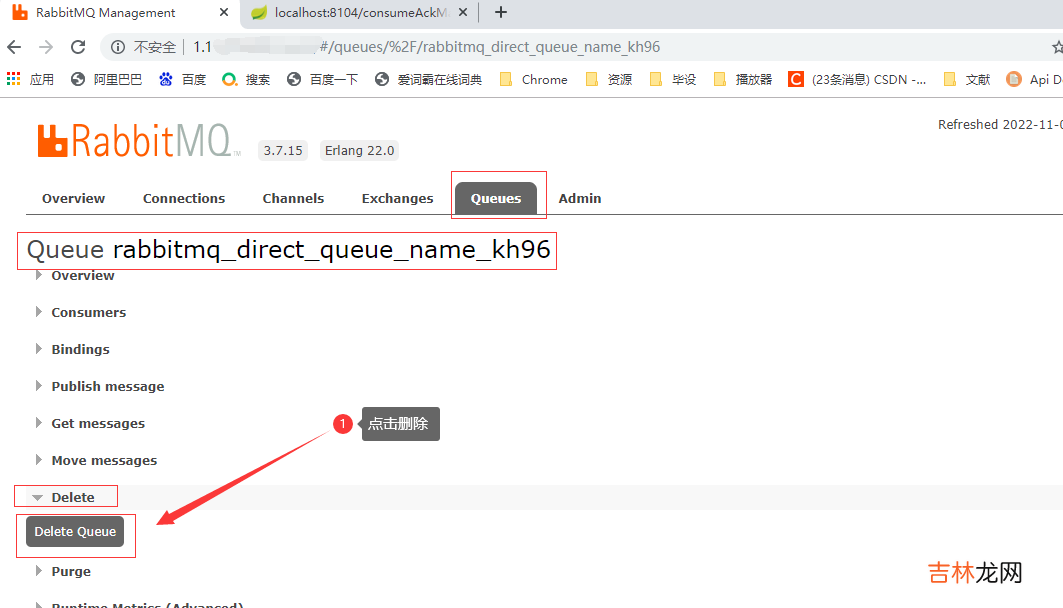Expand the Publish message section

pyautogui.click(x=107, y=386)
